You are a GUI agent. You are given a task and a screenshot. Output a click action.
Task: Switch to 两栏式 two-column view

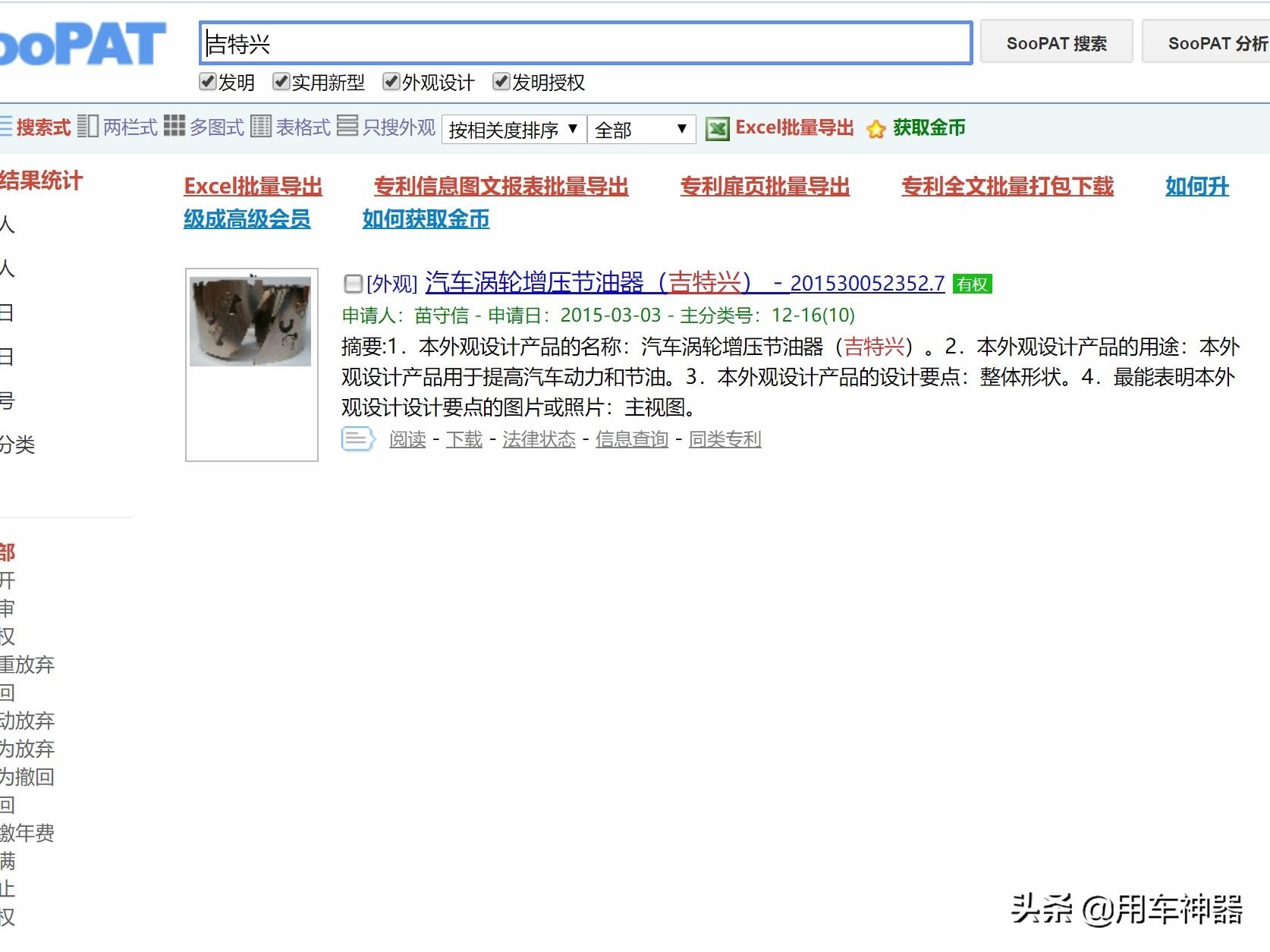tap(130, 127)
